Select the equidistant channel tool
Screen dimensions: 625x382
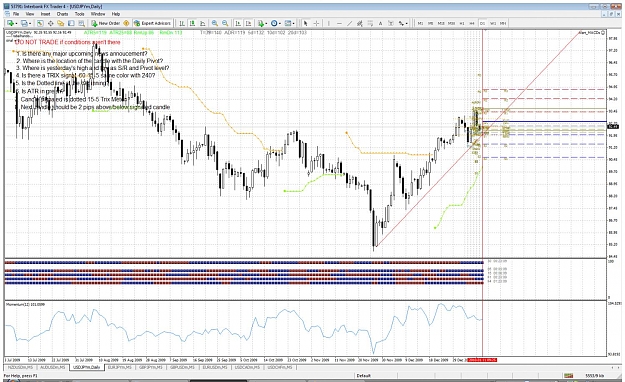pos(360,23)
